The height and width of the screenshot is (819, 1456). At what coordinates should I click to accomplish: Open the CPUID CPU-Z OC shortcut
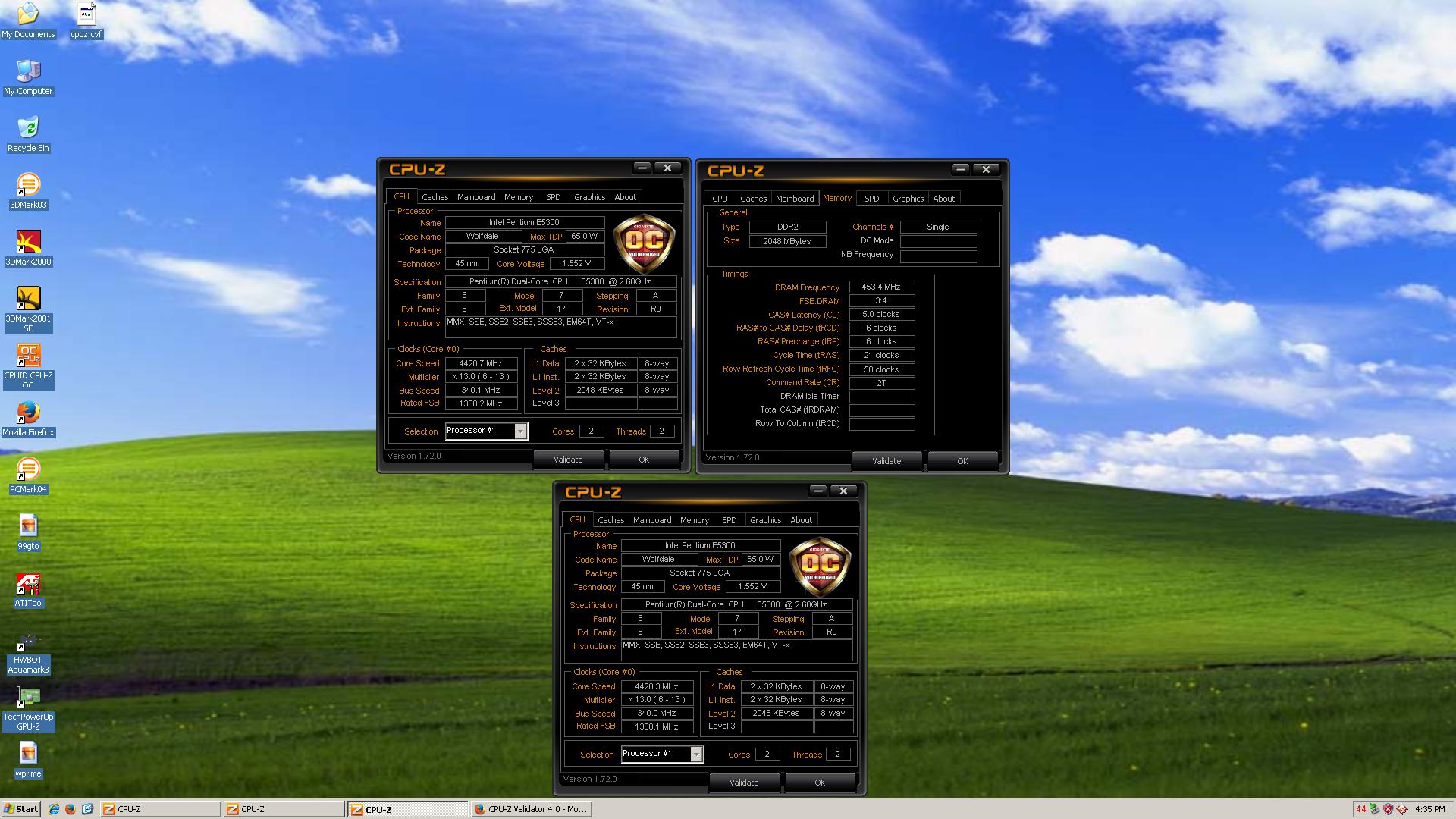[x=28, y=366]
